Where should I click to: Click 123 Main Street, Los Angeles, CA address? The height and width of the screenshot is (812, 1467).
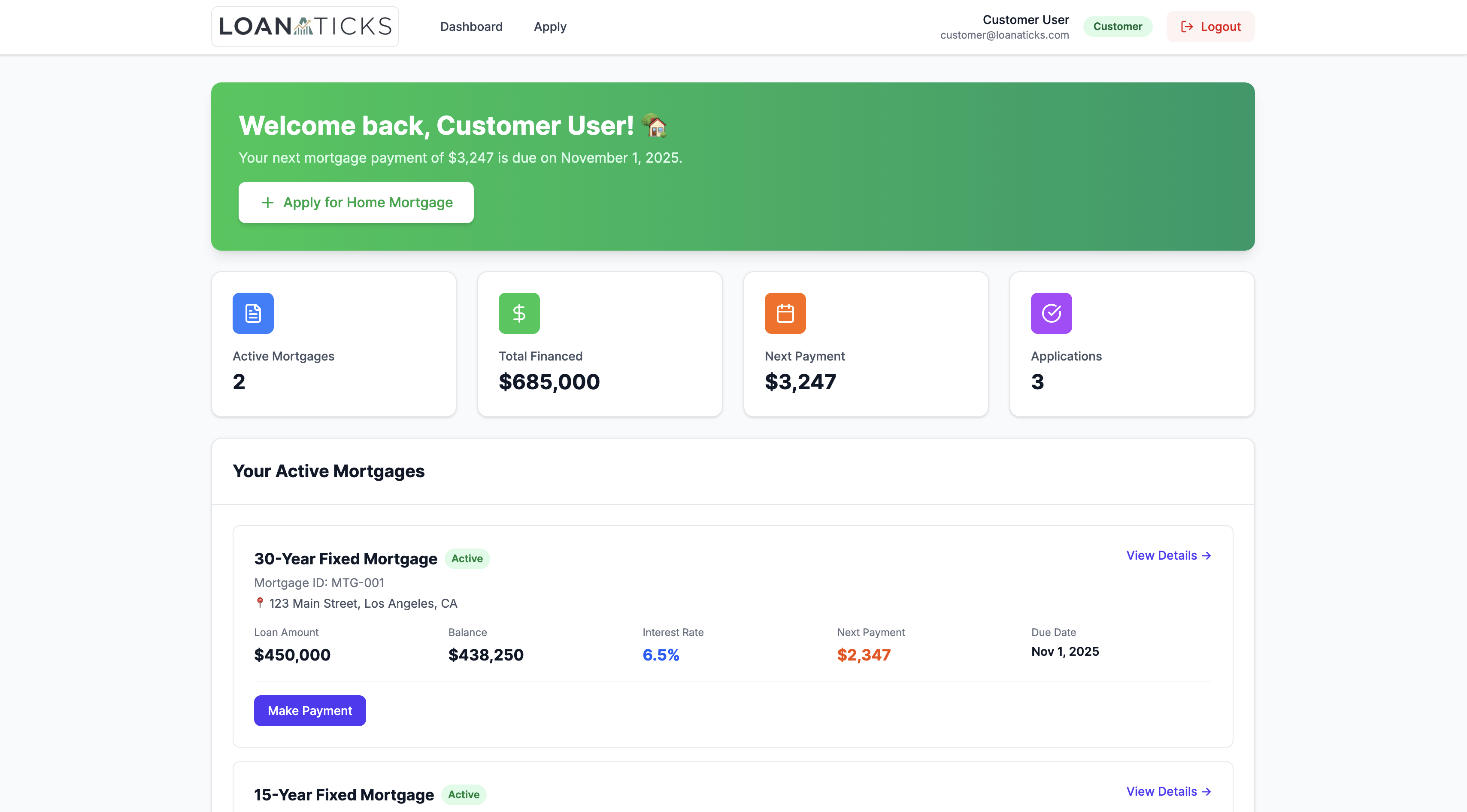(363, 603)
